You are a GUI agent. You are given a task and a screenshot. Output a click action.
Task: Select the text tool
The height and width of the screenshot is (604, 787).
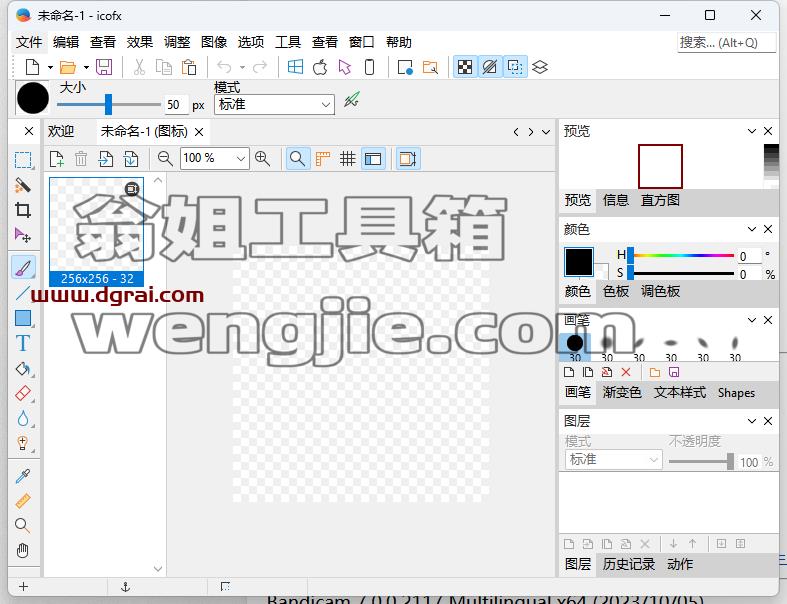coord(23,343)
